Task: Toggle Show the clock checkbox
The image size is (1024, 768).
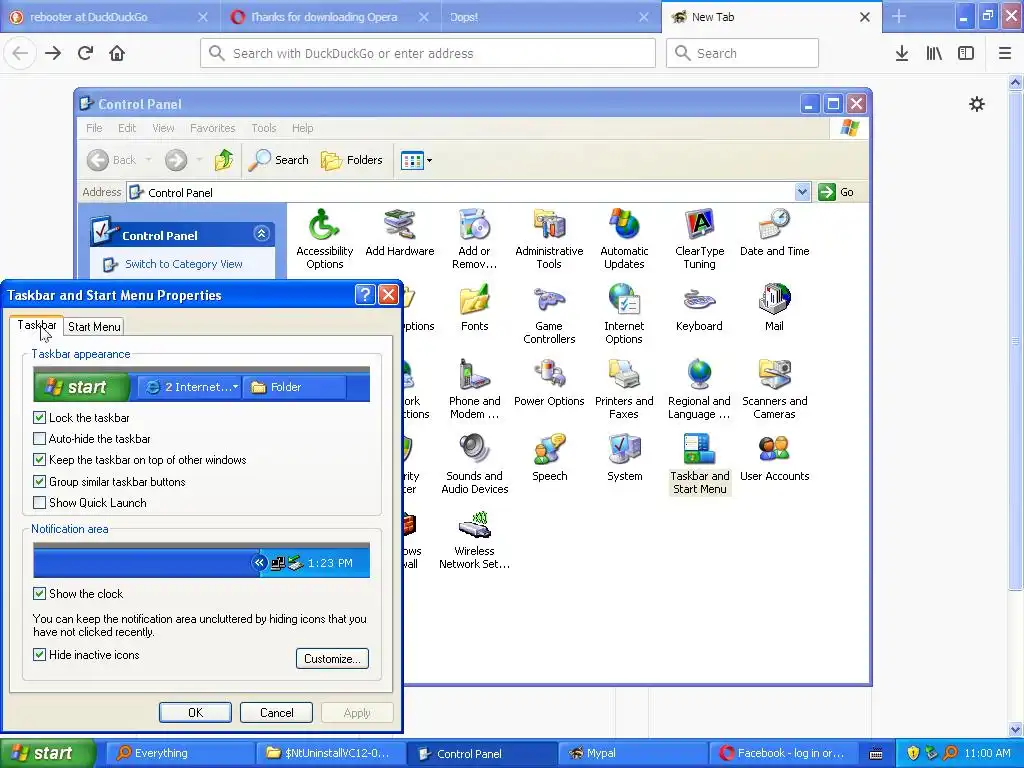Action: 39,594
